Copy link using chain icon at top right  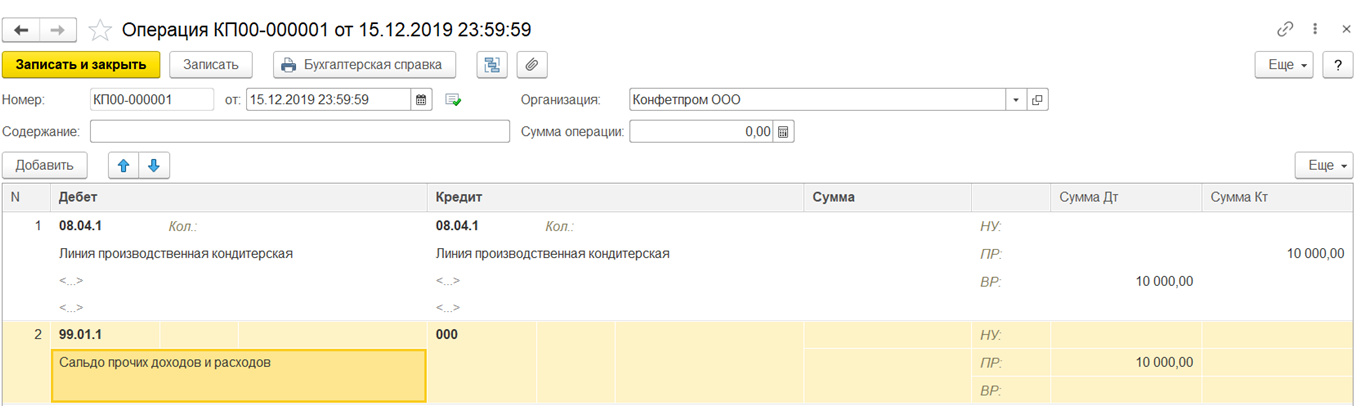pyautogui.click(x=1286, y=30)
